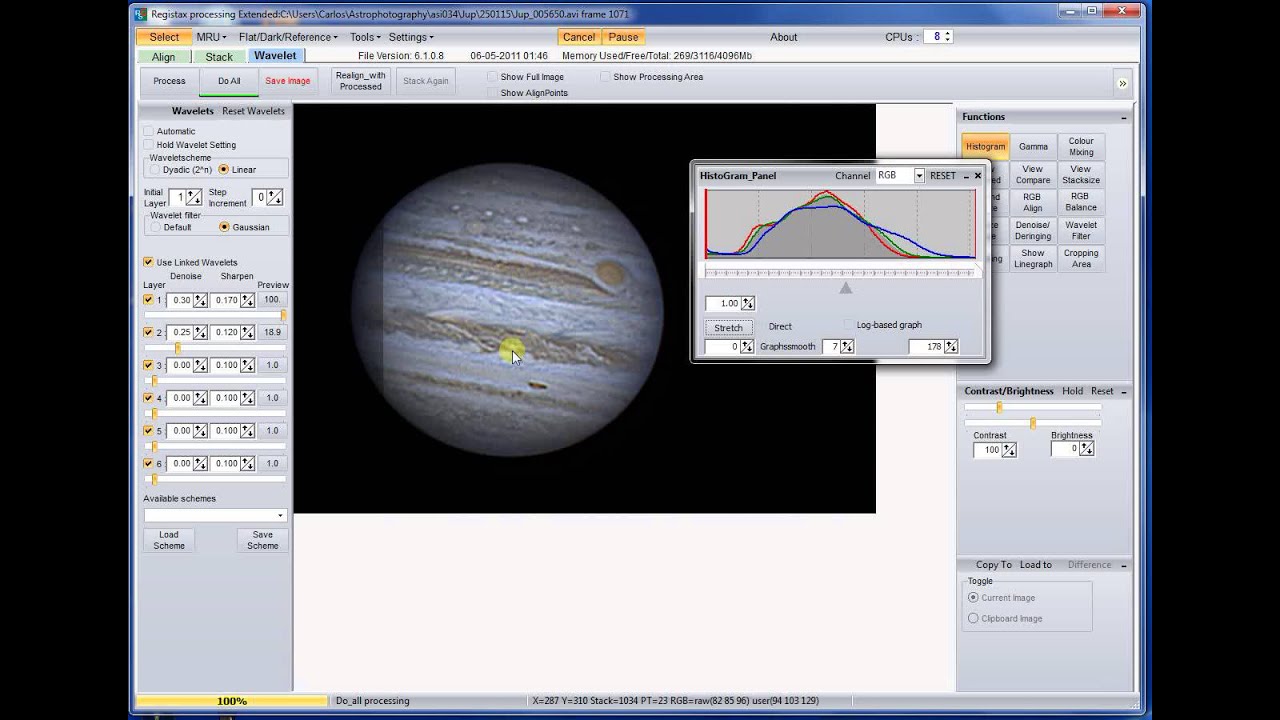Enable the Automatic wavelets checkbox
Screen dimensions: 1280x720
[x=149, y=131]
